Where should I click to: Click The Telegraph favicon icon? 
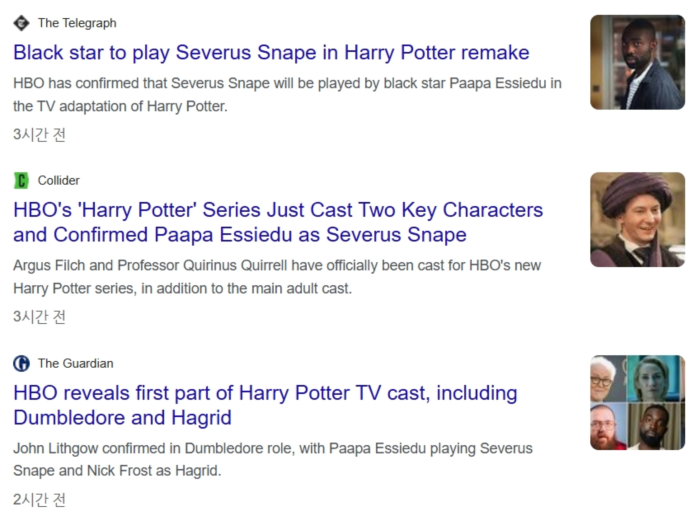[21, 23]
